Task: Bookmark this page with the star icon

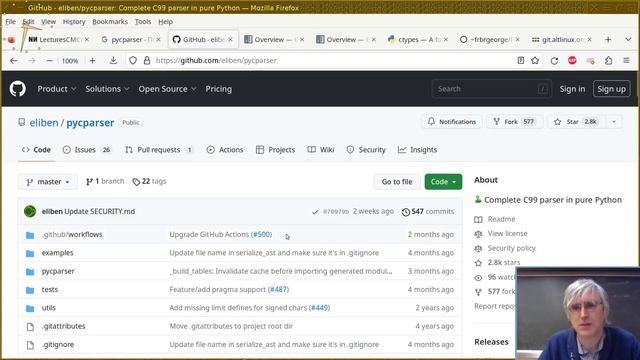Action: coord(535,60)
